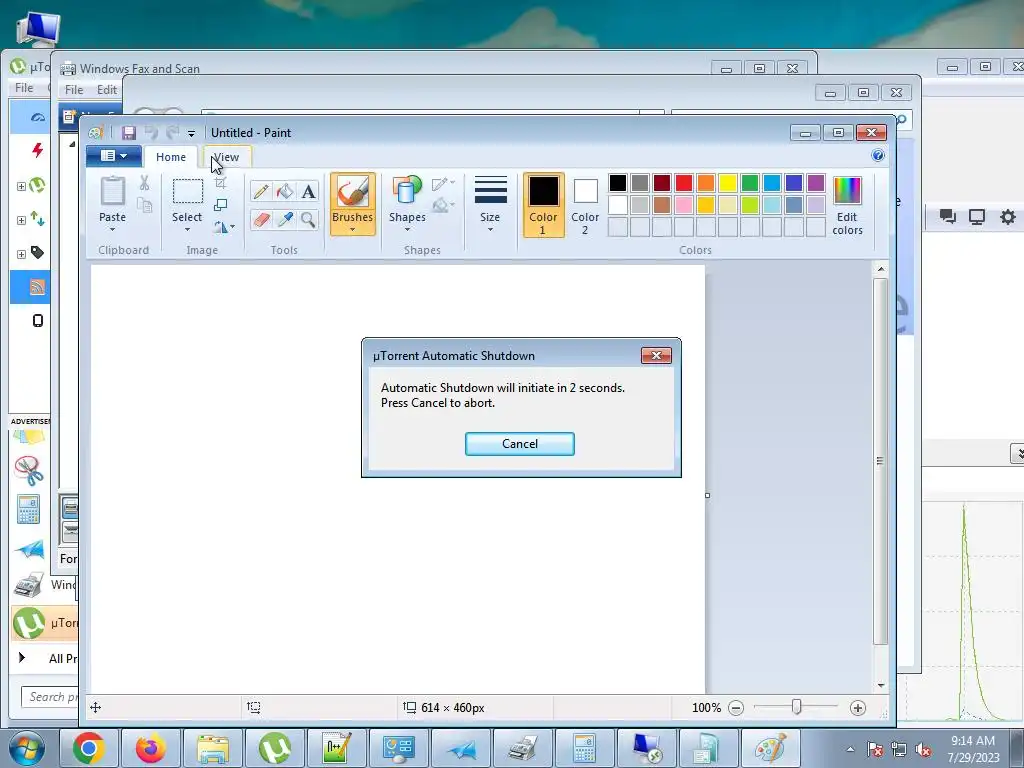This screenshot has width=1024, height=768.
Task: Open Chrome from the taskbar
Action: (89, 748)
